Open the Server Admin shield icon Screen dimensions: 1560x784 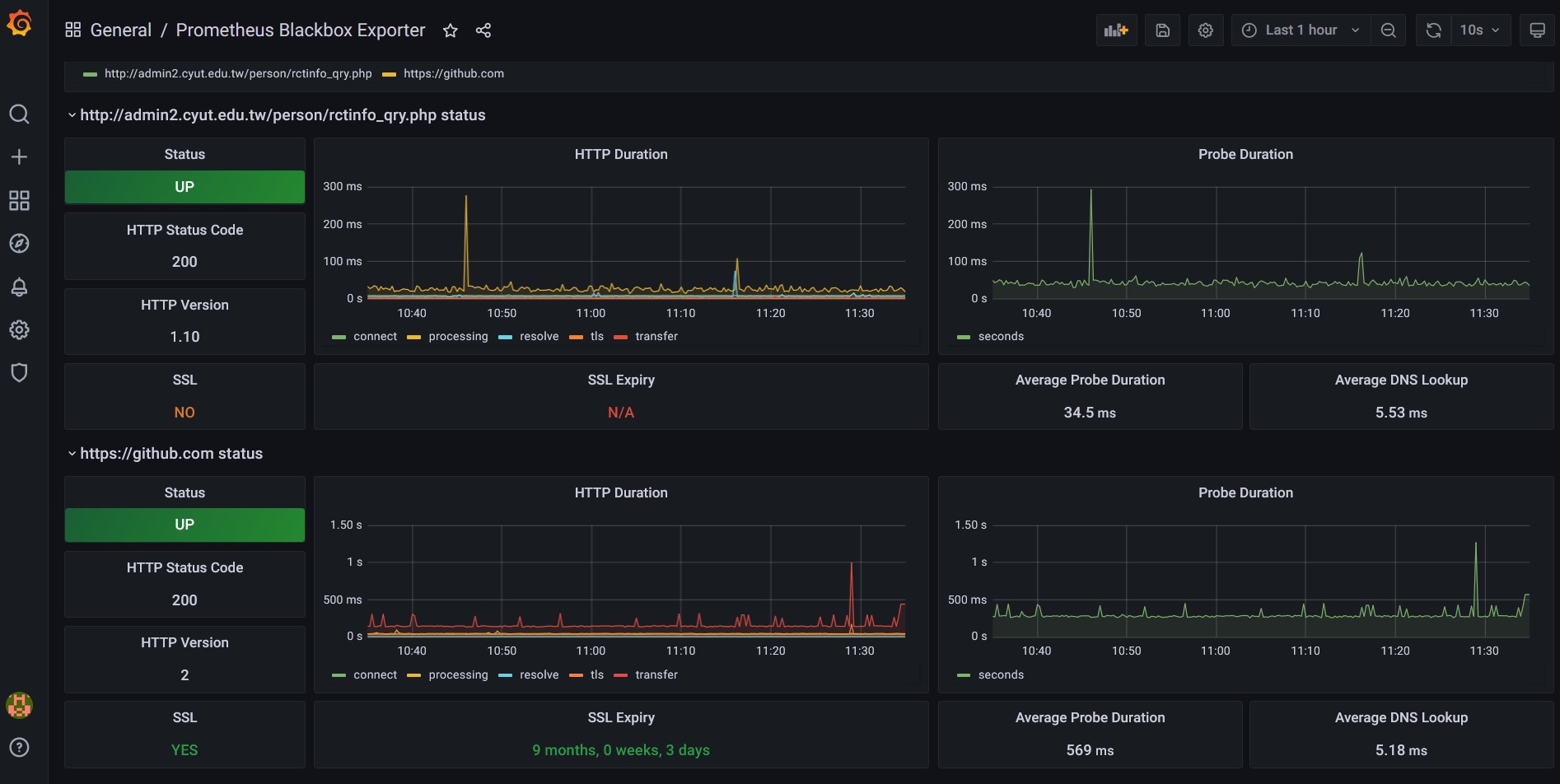(x=19, y=372)
